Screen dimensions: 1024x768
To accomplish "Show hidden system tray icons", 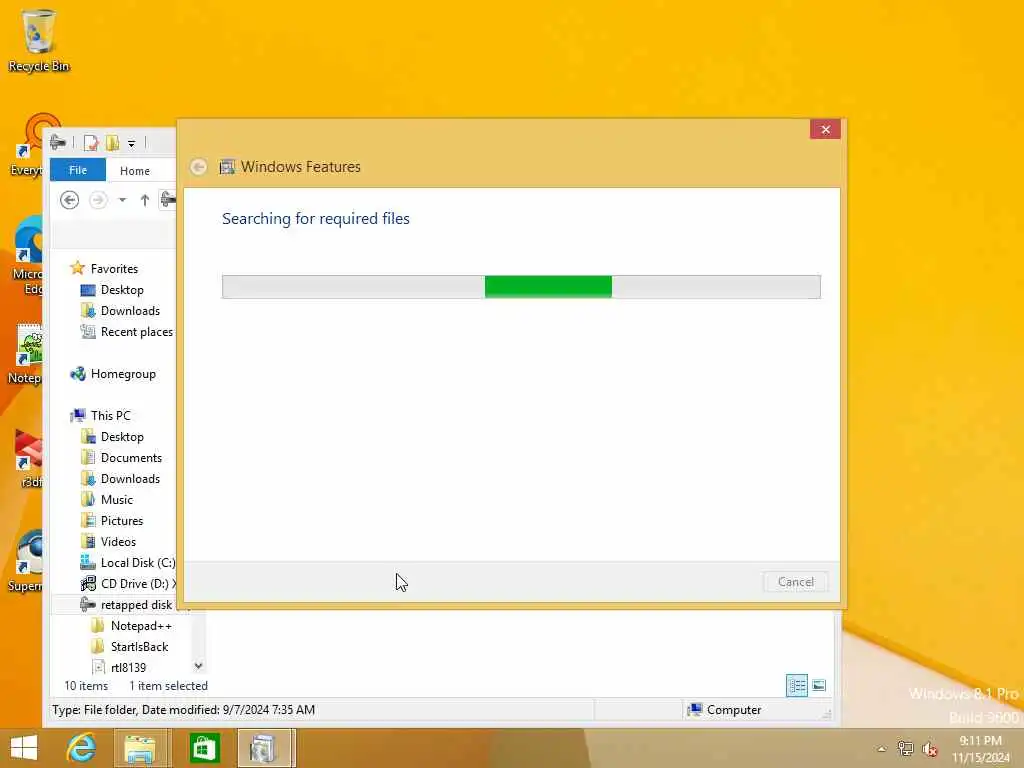I will (x=882, y=749).
